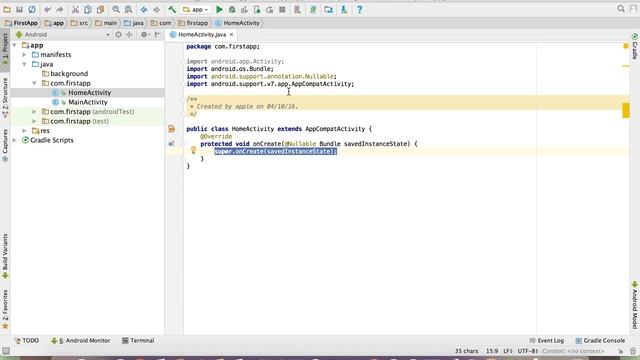Select HomeActivity in project tree
Viewport: 640px width, 360px height.
[x=82, y=93]
